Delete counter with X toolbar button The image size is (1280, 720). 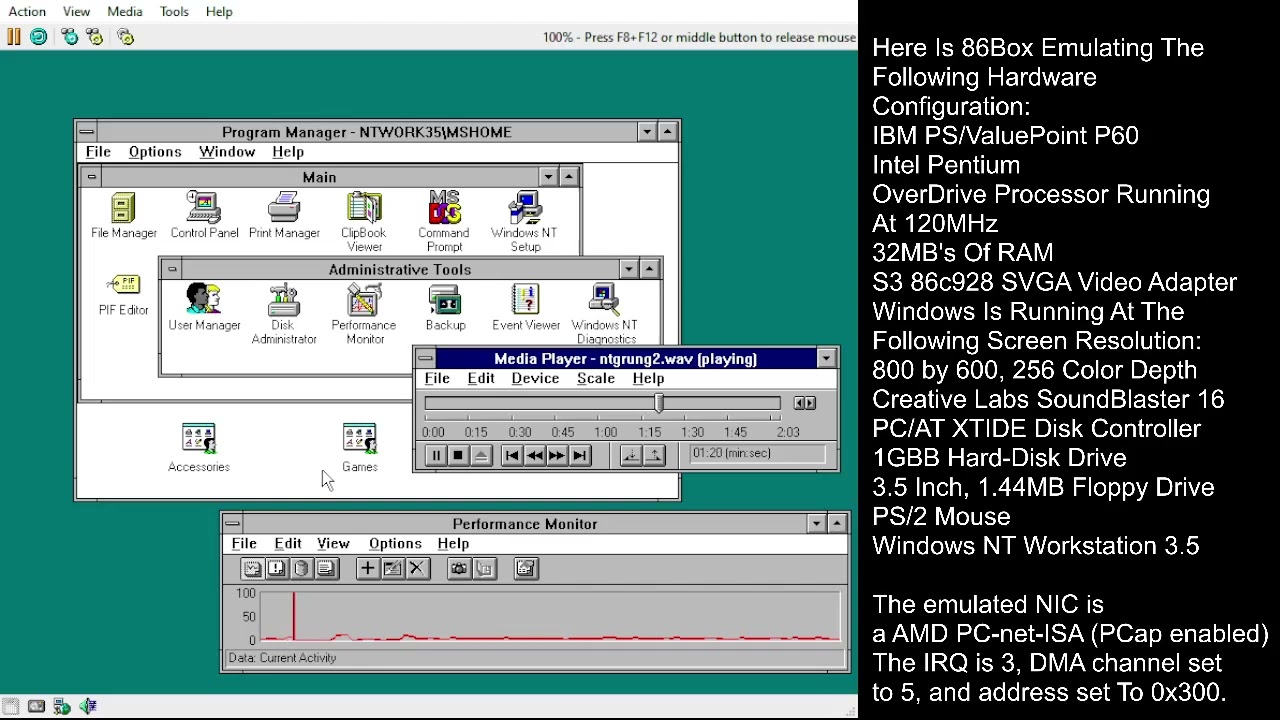[417, 569]
